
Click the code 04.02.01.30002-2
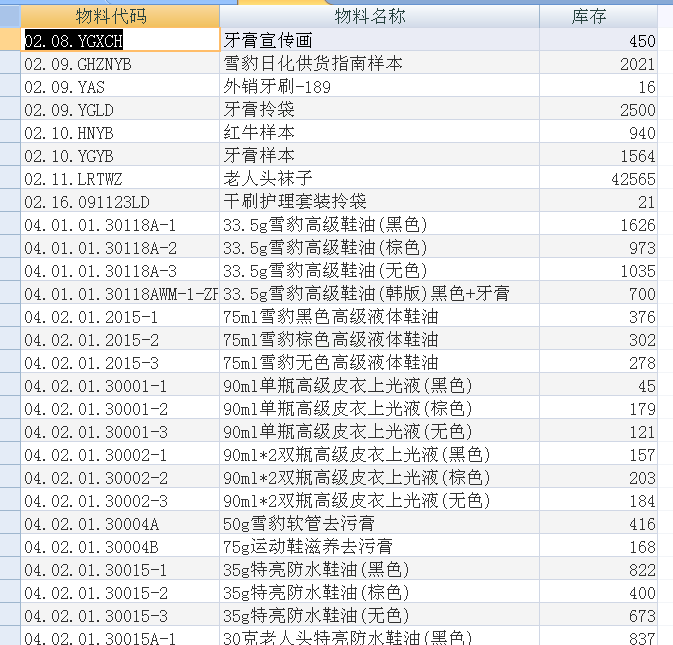(x=120, y=478)
